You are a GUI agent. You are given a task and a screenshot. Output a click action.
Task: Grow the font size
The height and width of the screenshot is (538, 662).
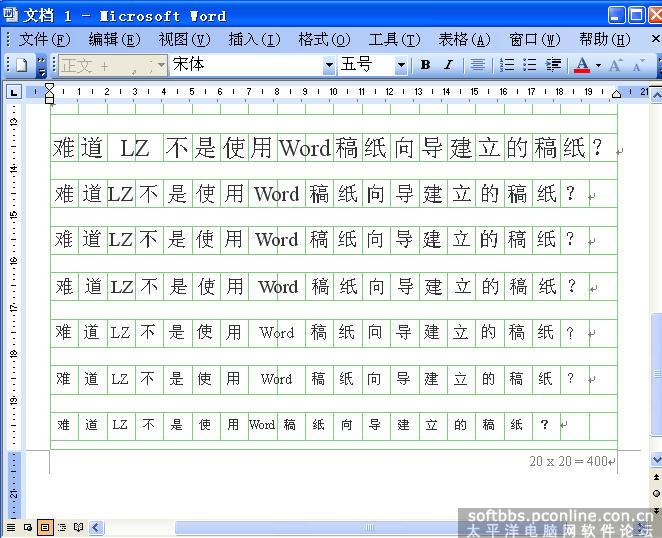[x=615, y=65]
